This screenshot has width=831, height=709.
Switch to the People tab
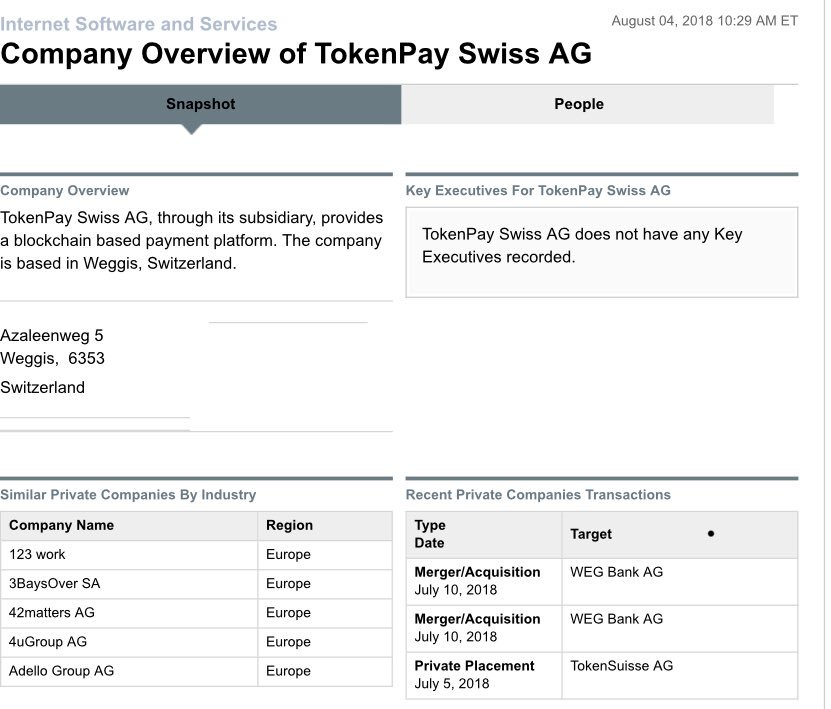point(579,104)
